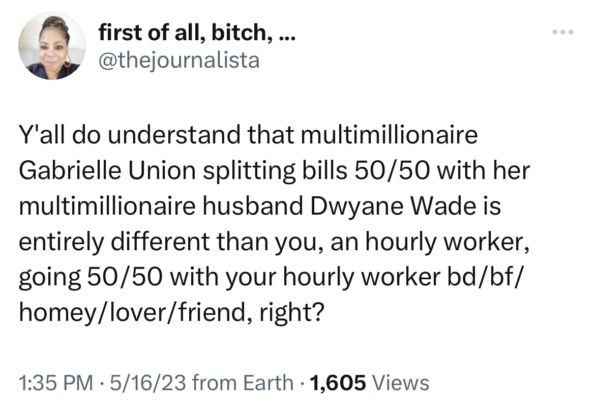Image resolution: width=595 pixels, height=411 pixels.
Task: Open the profile via display name "first of all"
Action: [x=197, y=33]
